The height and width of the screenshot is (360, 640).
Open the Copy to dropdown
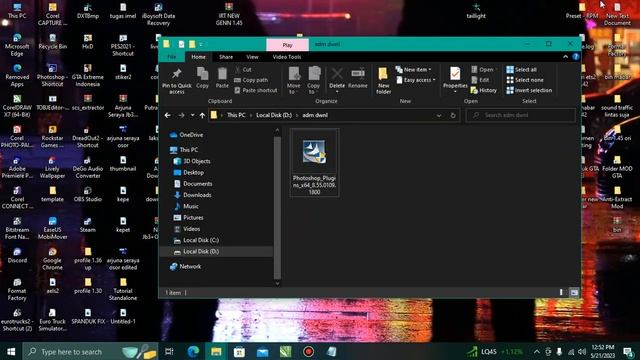(x=313, y=80)
